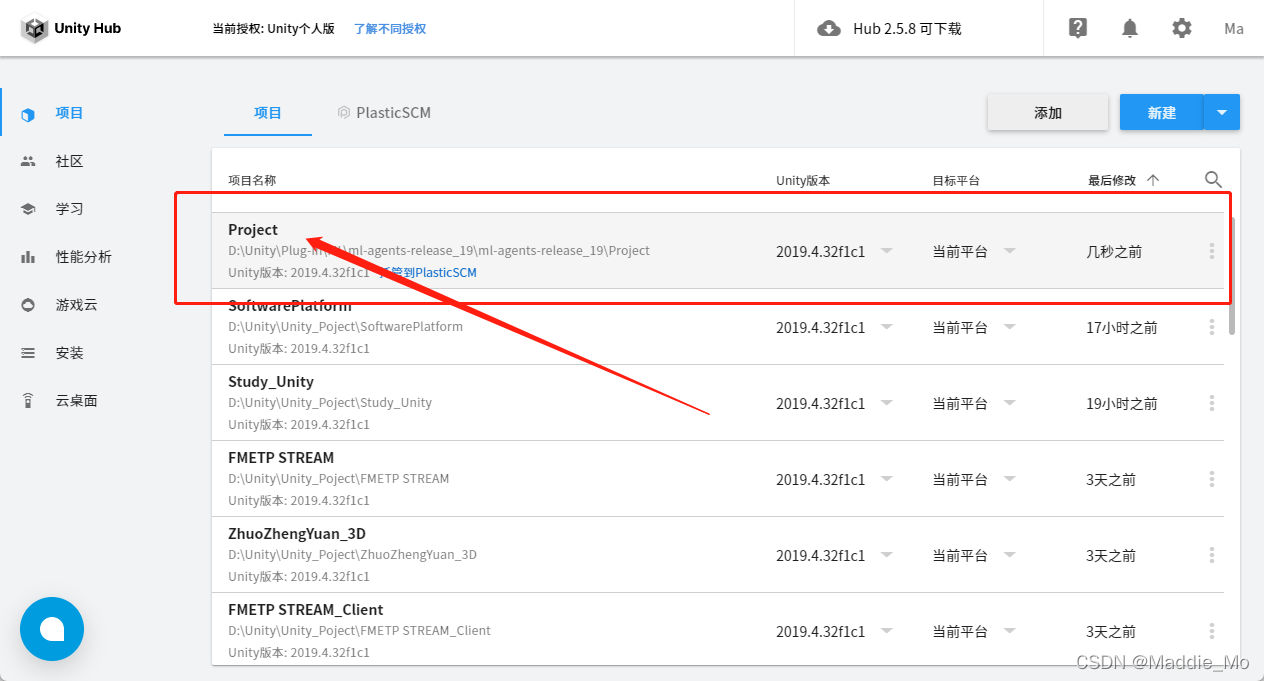Open the three-dot menu for Study_Unity row
This screenshot has height=681, width=1264.
pyautogui.click(x=1212, y=403)
